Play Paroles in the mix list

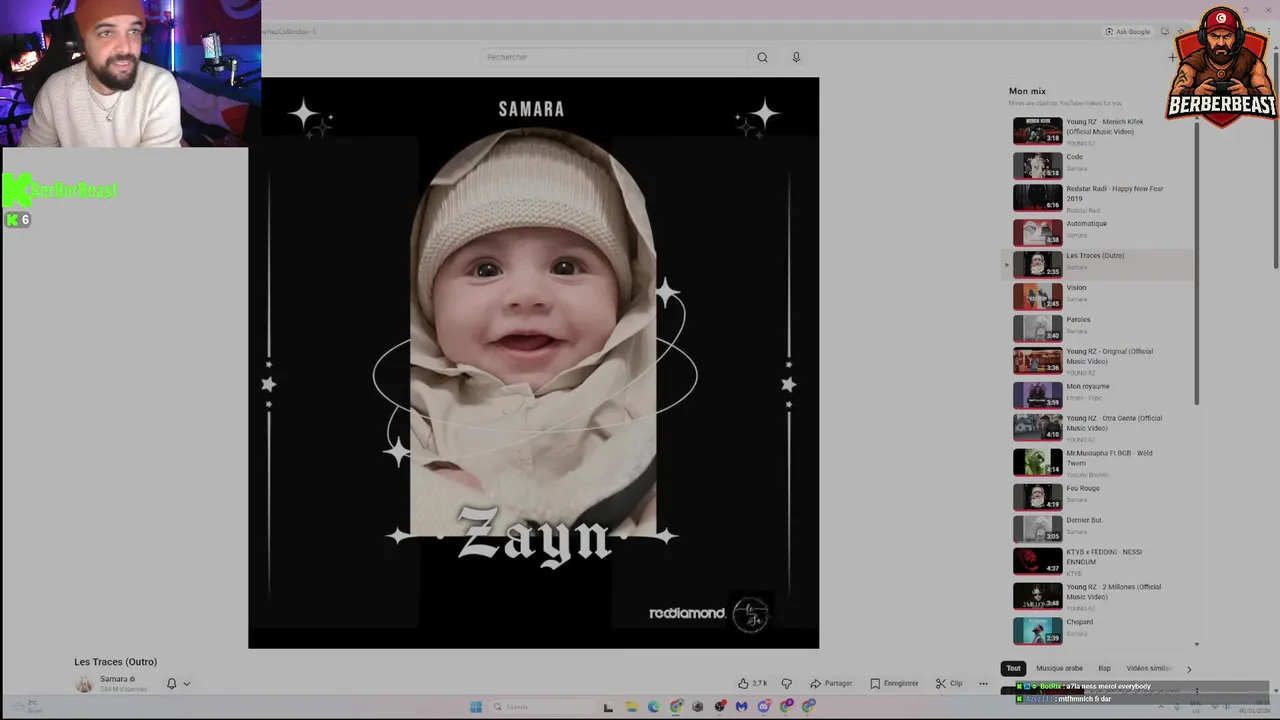(x=1100, y=327)
